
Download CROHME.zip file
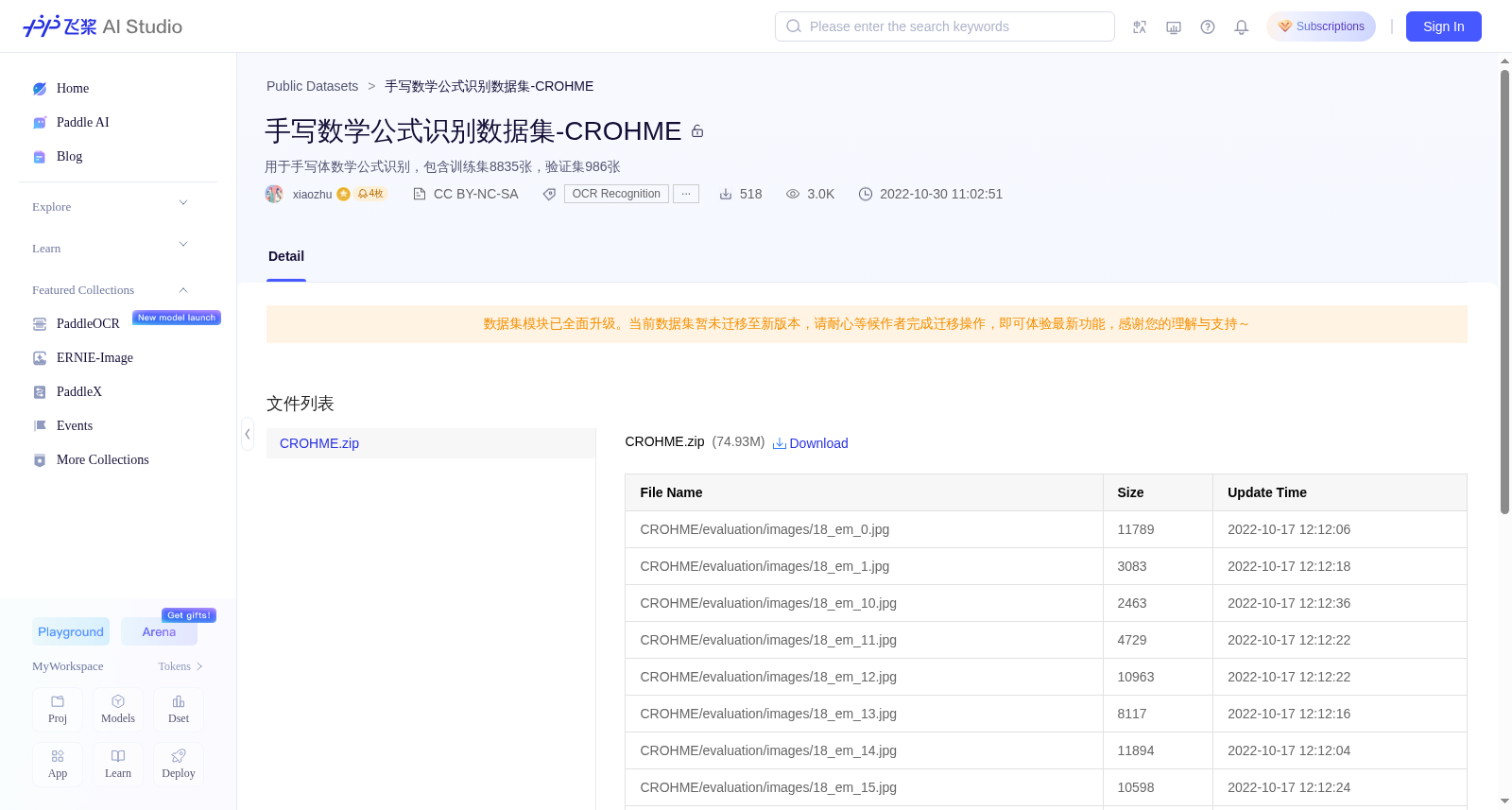click(811, 443)
